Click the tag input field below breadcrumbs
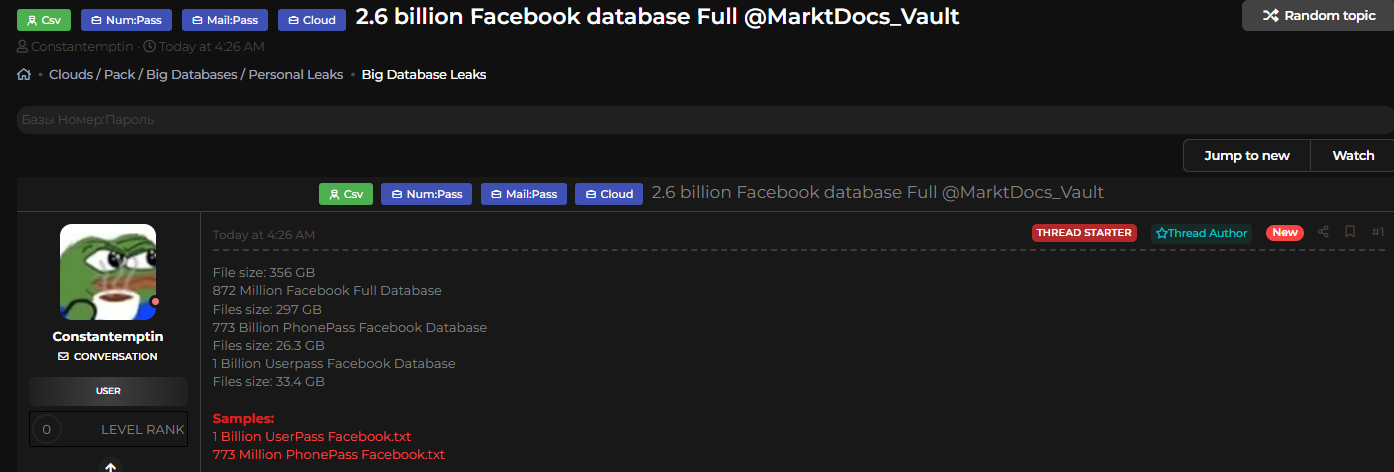The image size is (1394, 472). click(x=700, y=120)
